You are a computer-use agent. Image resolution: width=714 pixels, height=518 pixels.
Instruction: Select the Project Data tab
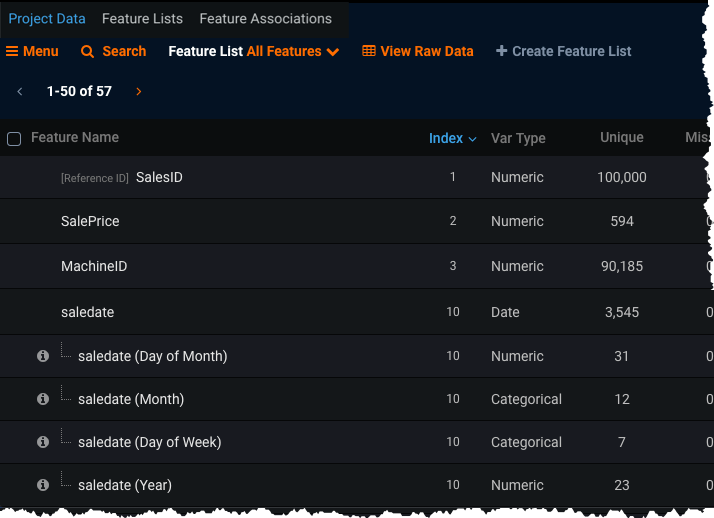click(x=47, y=19)
